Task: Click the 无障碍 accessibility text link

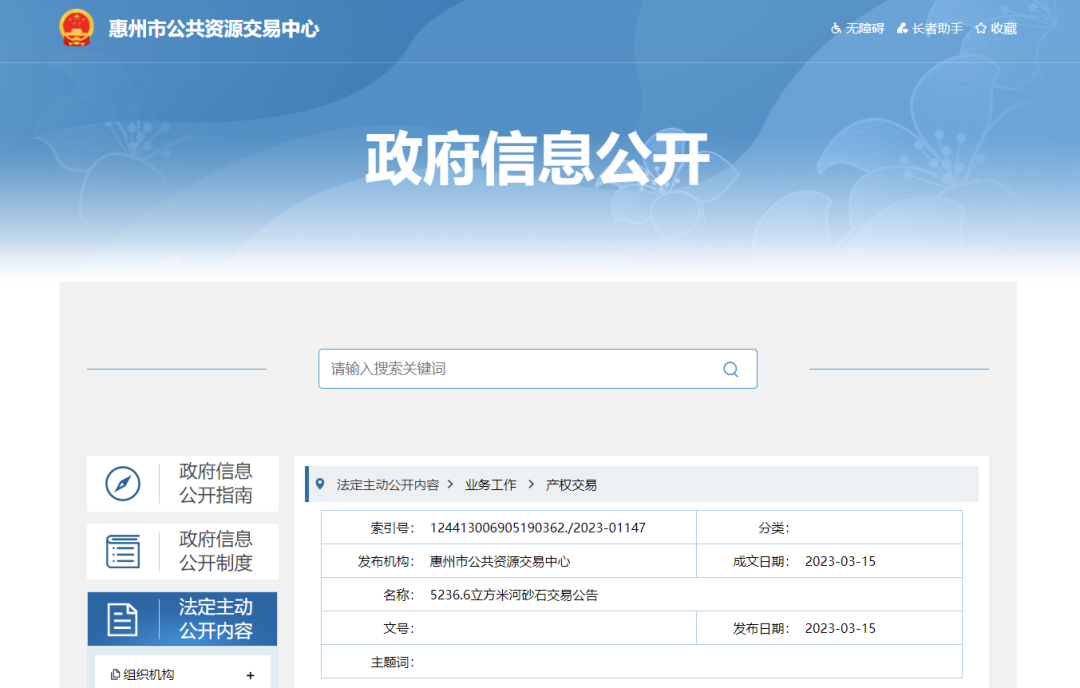Action: pos(865,29)
